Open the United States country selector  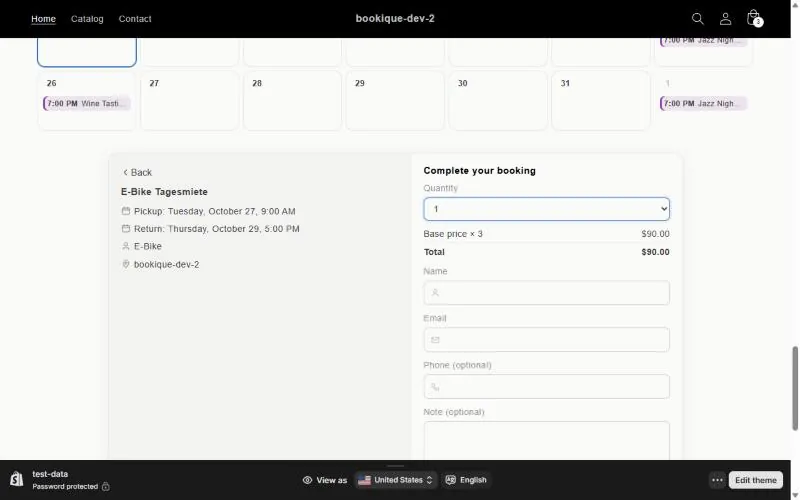coord(395,480)
